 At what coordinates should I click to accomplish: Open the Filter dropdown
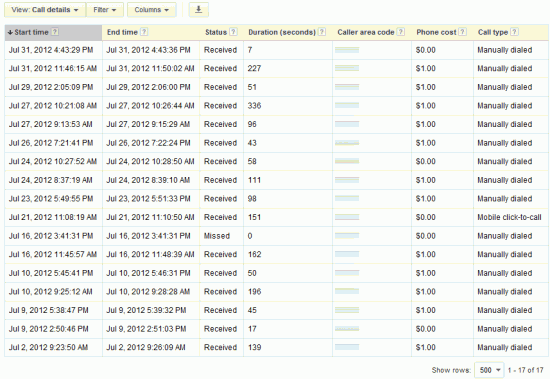pyautogui.click(x=105, y=9)
